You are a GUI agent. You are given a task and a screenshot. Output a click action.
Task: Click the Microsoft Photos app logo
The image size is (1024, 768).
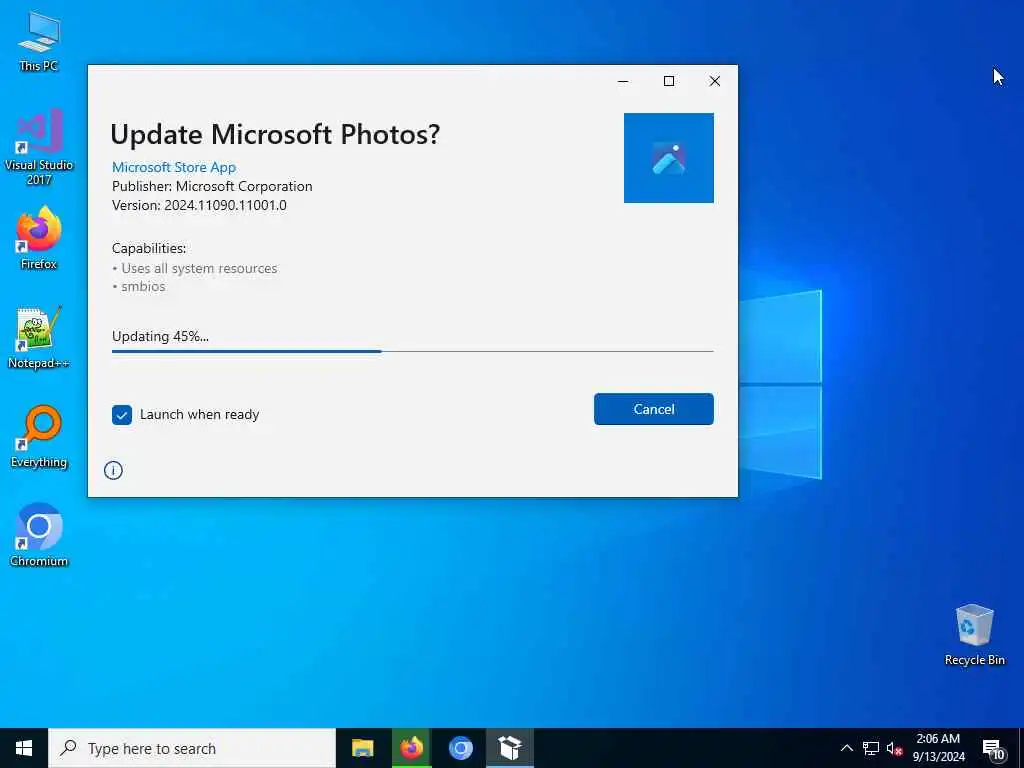669,158
